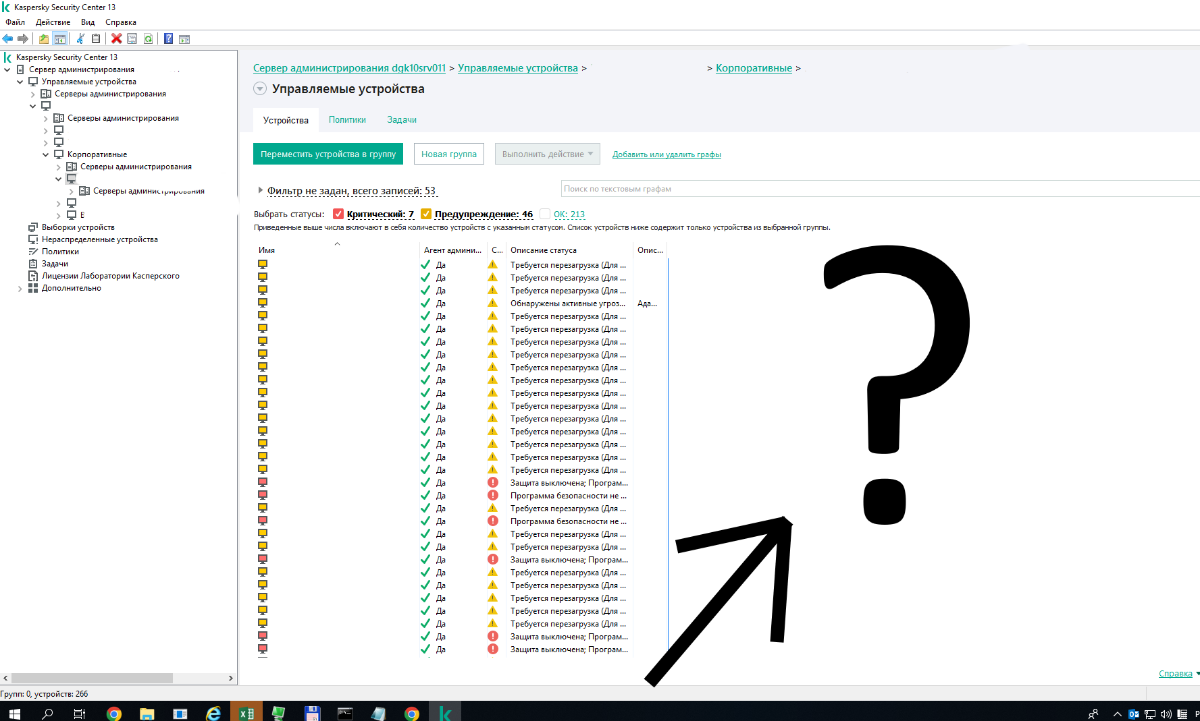Open the Вид menu
1200x721 pixels.
[x=88, y=22]
